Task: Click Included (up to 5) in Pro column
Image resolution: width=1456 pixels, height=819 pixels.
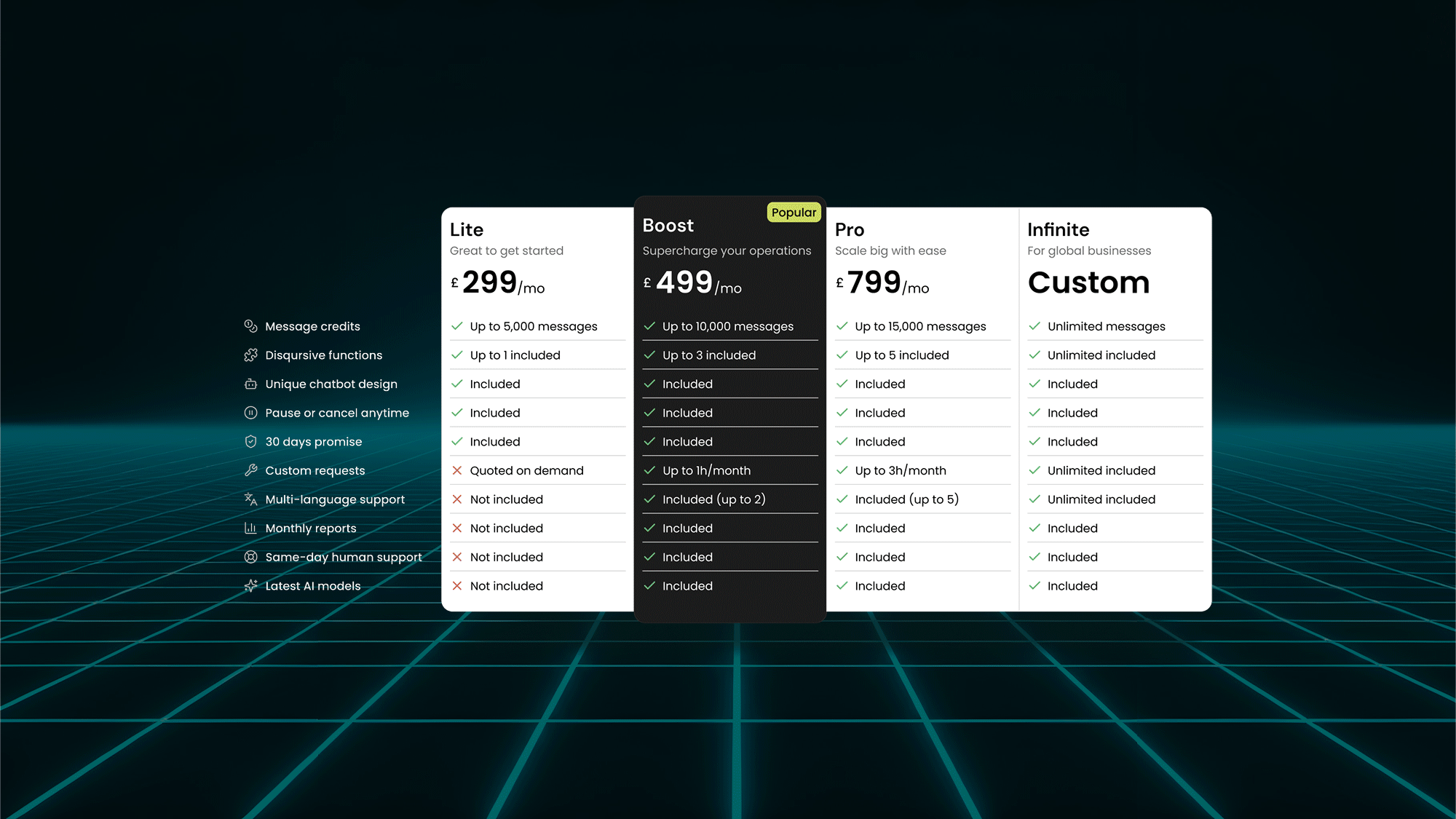Action: [906, 499]
